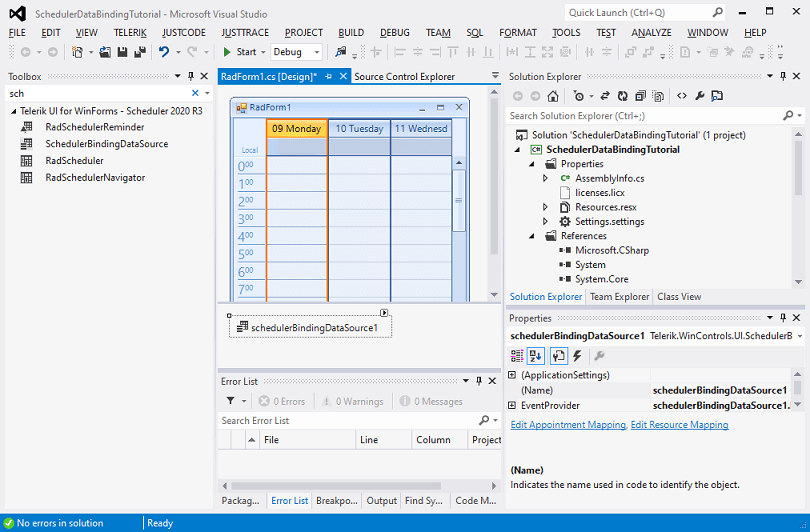The width and height of the screenshot is (810, 532).
Task: Switch to Source Control Explorer tab
Action: pos(404,76)
